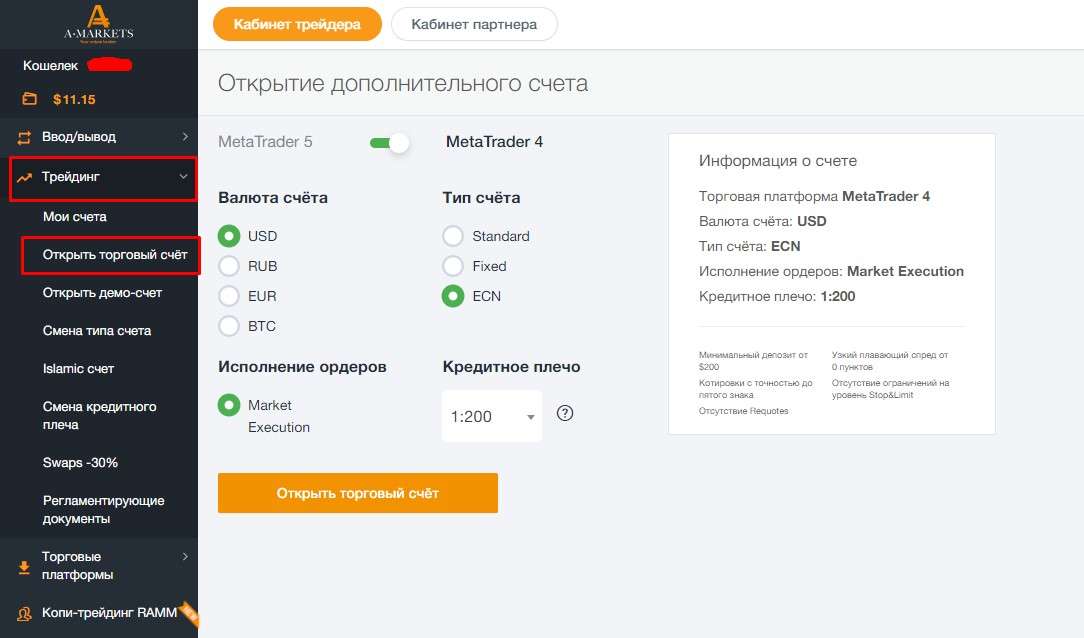Open Islamic счет menu item
Viewport: 1084px width, 638px height.
pyautogui.click(x=78, y=369)
